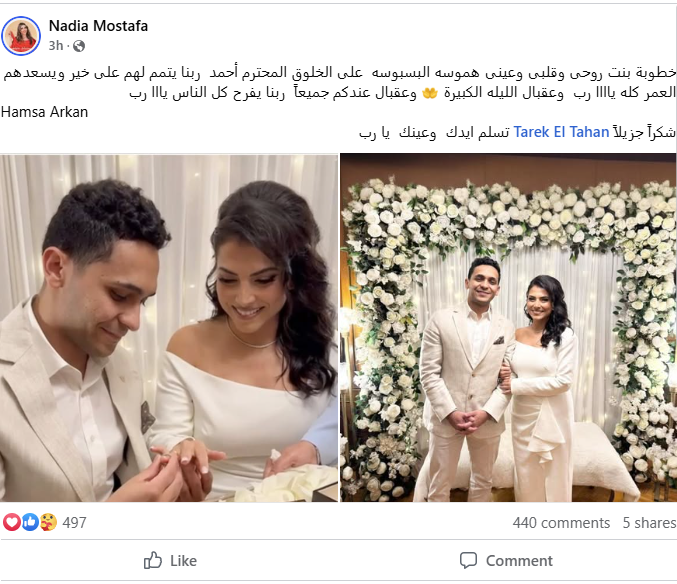Image resolution: width=677 pixels, height=584 pixels.
Task: View the 5 shares list
Action: click(649, 523)
